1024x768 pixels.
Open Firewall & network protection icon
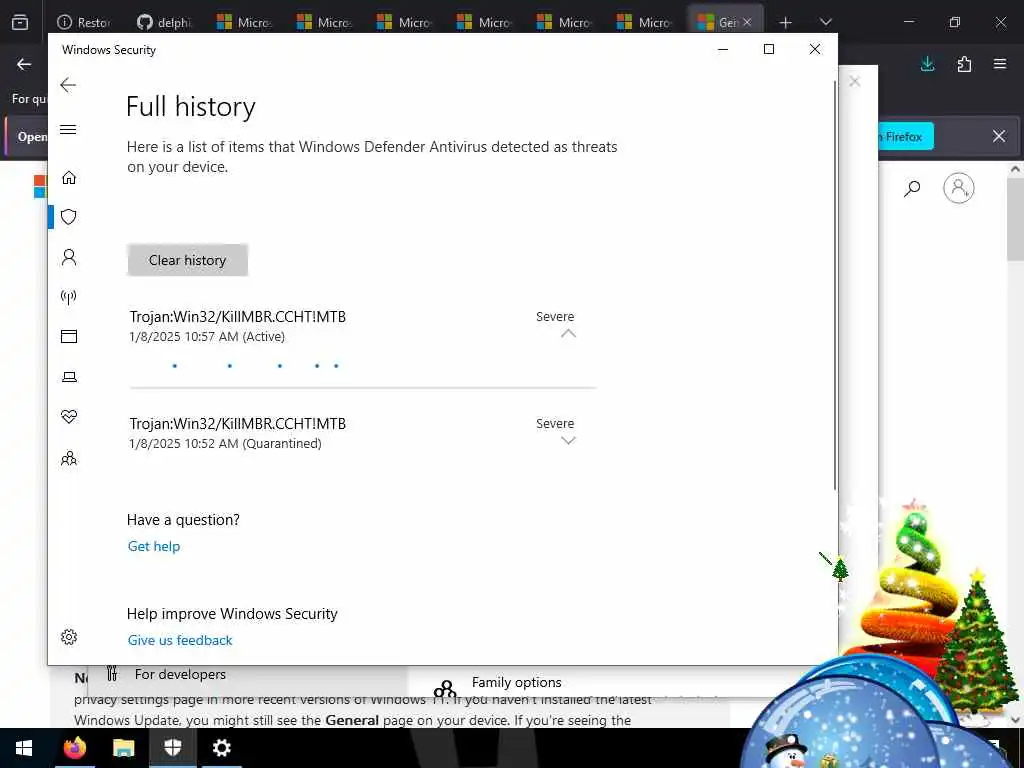69,297
